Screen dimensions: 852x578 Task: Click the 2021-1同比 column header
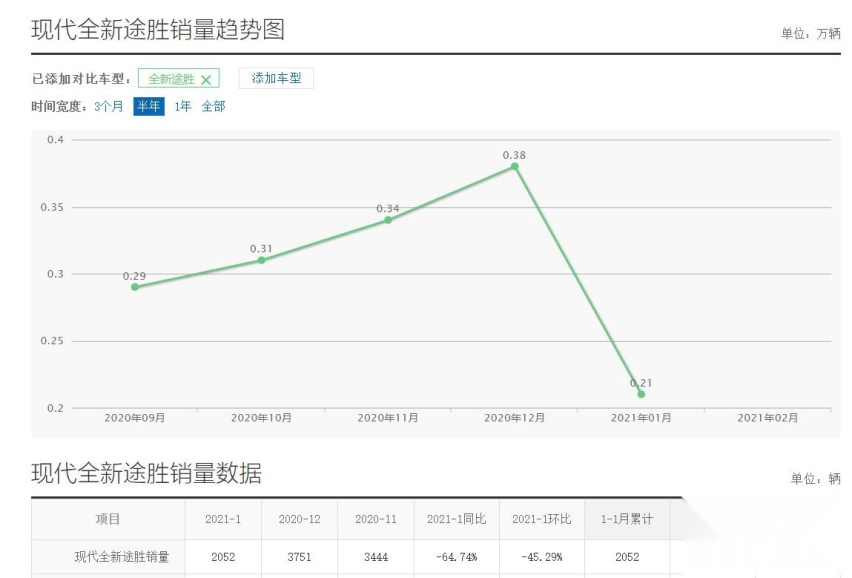tap(456, 519)
